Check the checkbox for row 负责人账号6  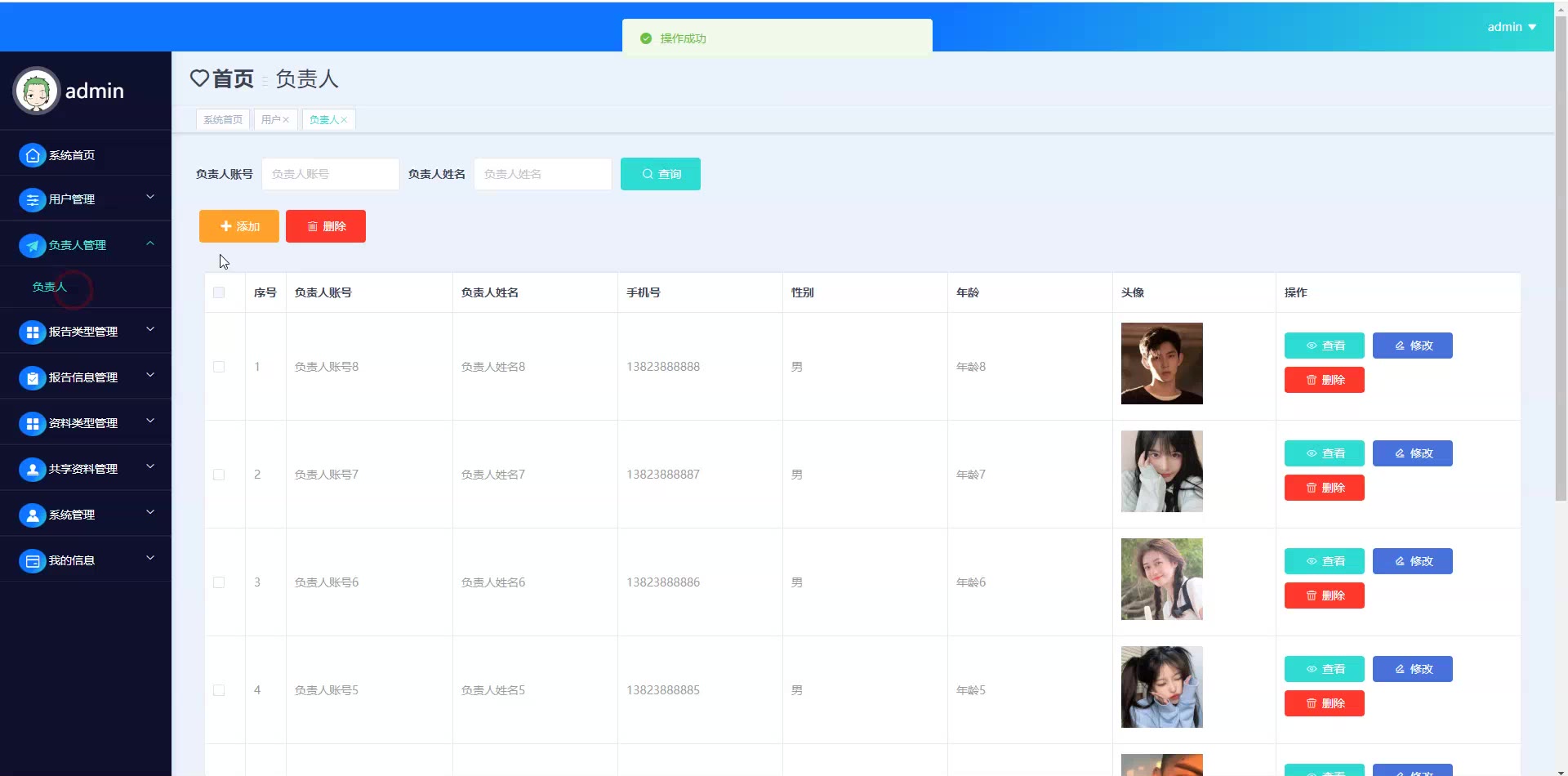point(219,582)
